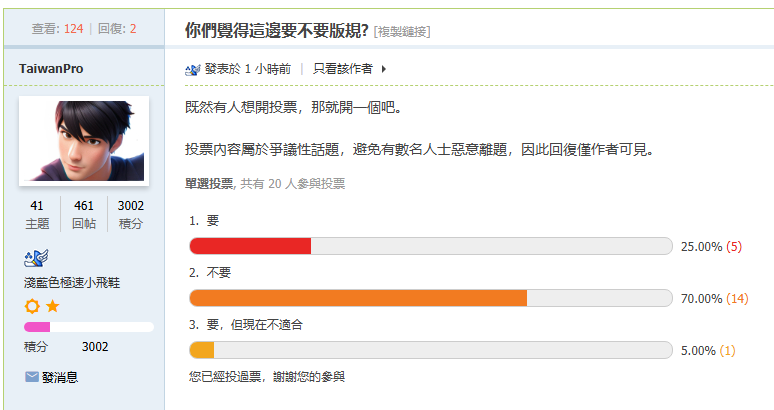Open TaiwanPro's avatar image
The height and width of the screenshot is (410, 774).
coord(84,140)
